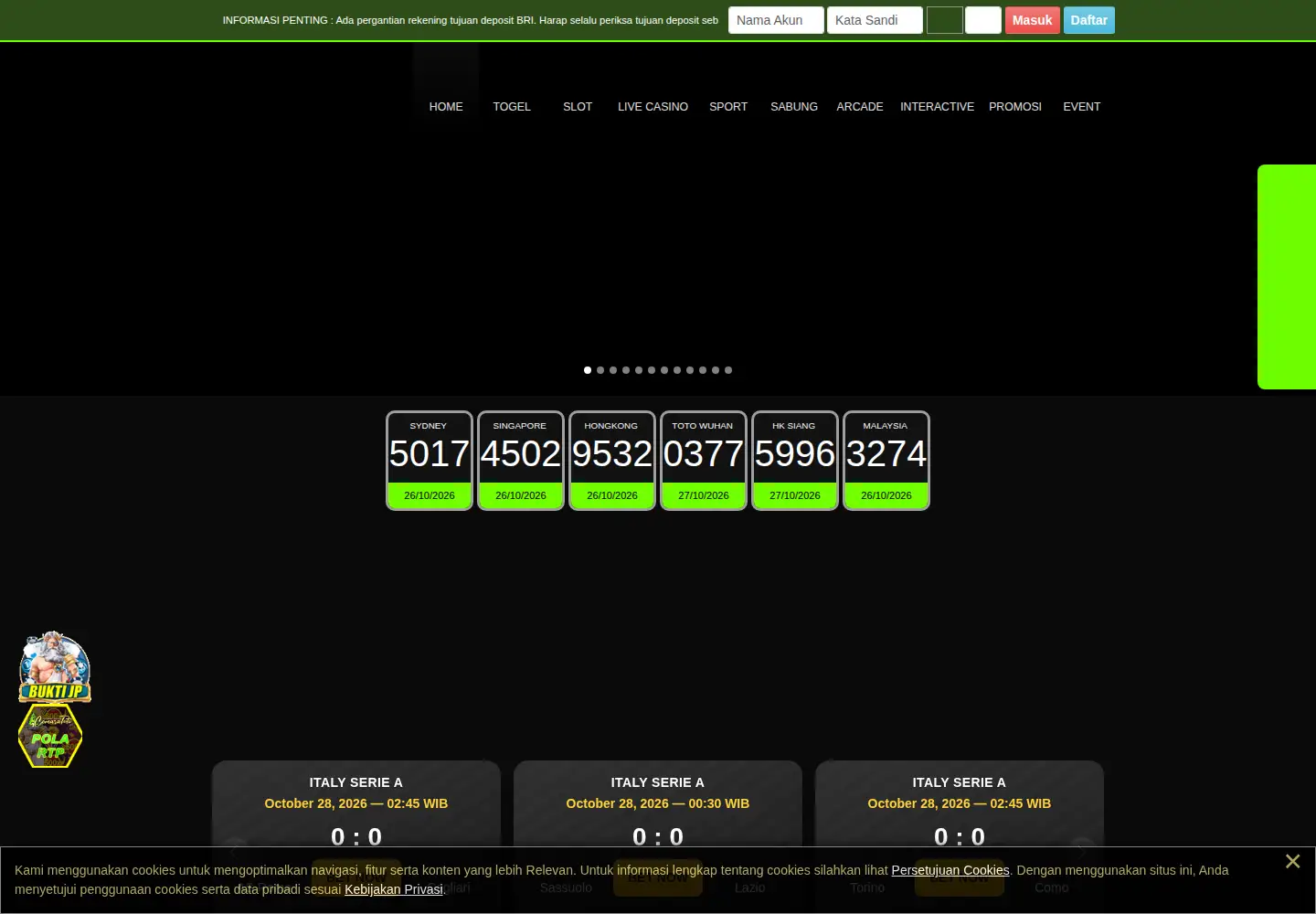
Task: Click the Nama Akun username field
Action: tap(776, 20)
